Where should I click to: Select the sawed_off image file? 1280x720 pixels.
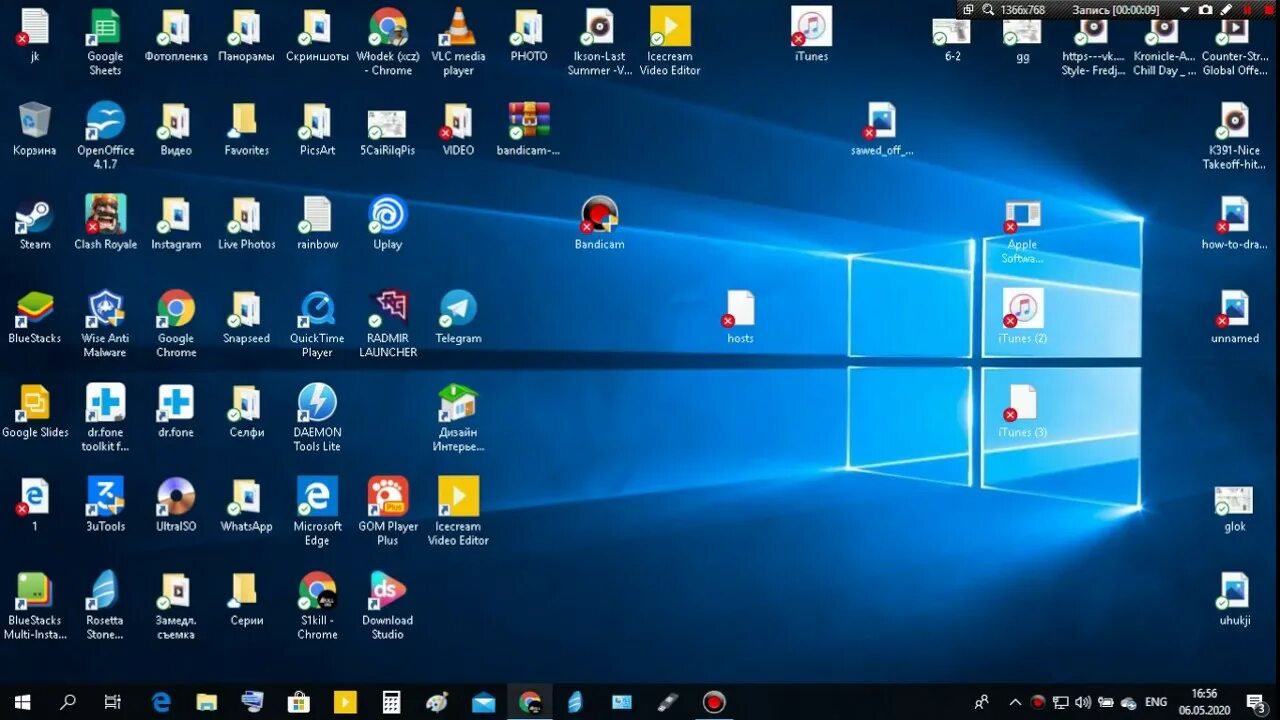point(881,128)
